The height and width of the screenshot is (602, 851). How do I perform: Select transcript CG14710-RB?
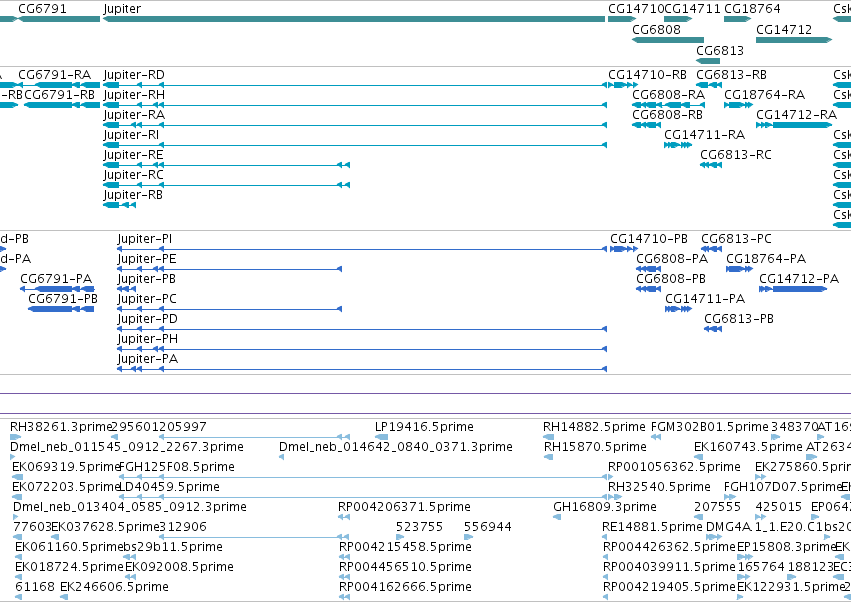coord(647,75)
